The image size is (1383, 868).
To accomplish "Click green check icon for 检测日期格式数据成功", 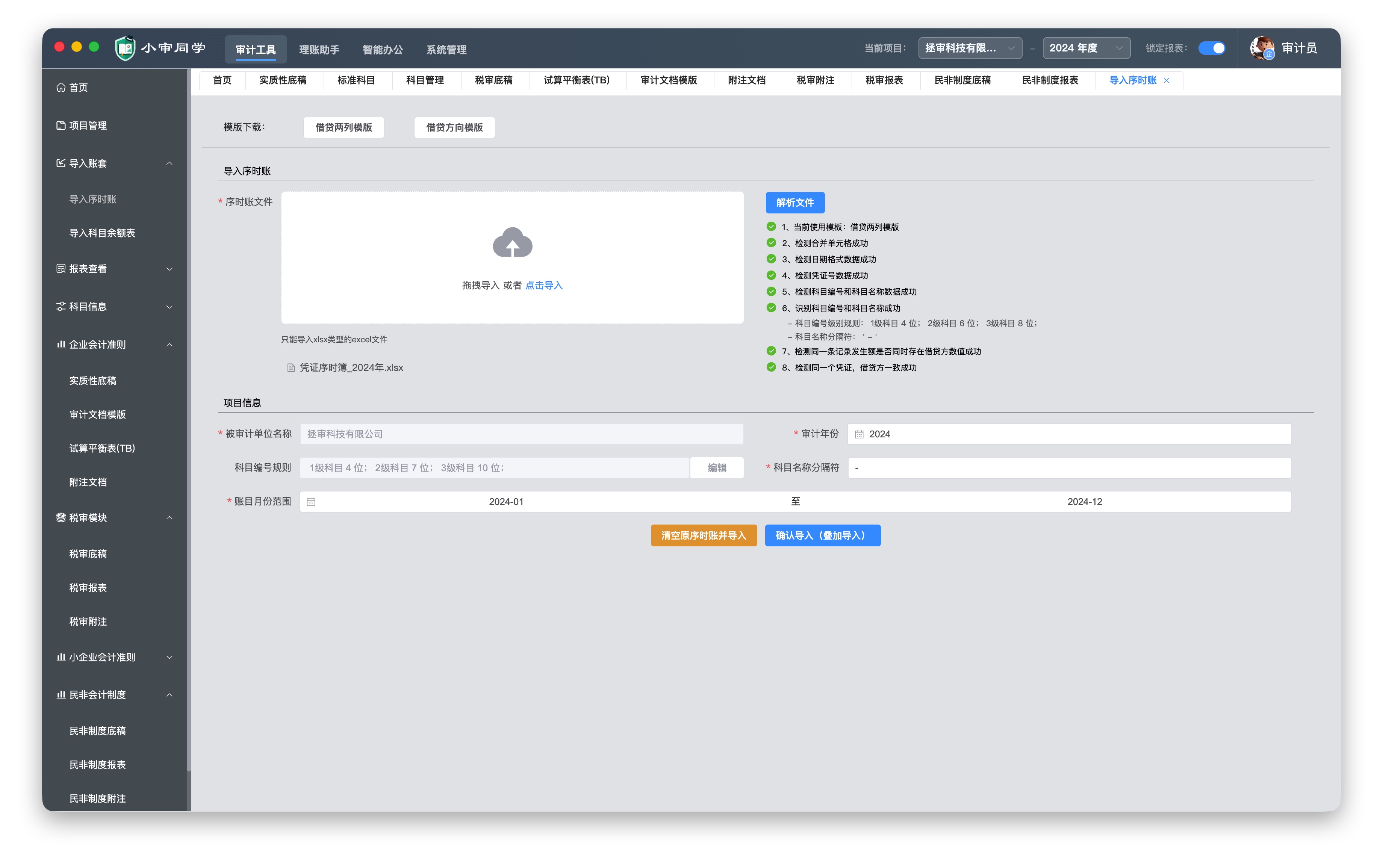I will point(771,259).
